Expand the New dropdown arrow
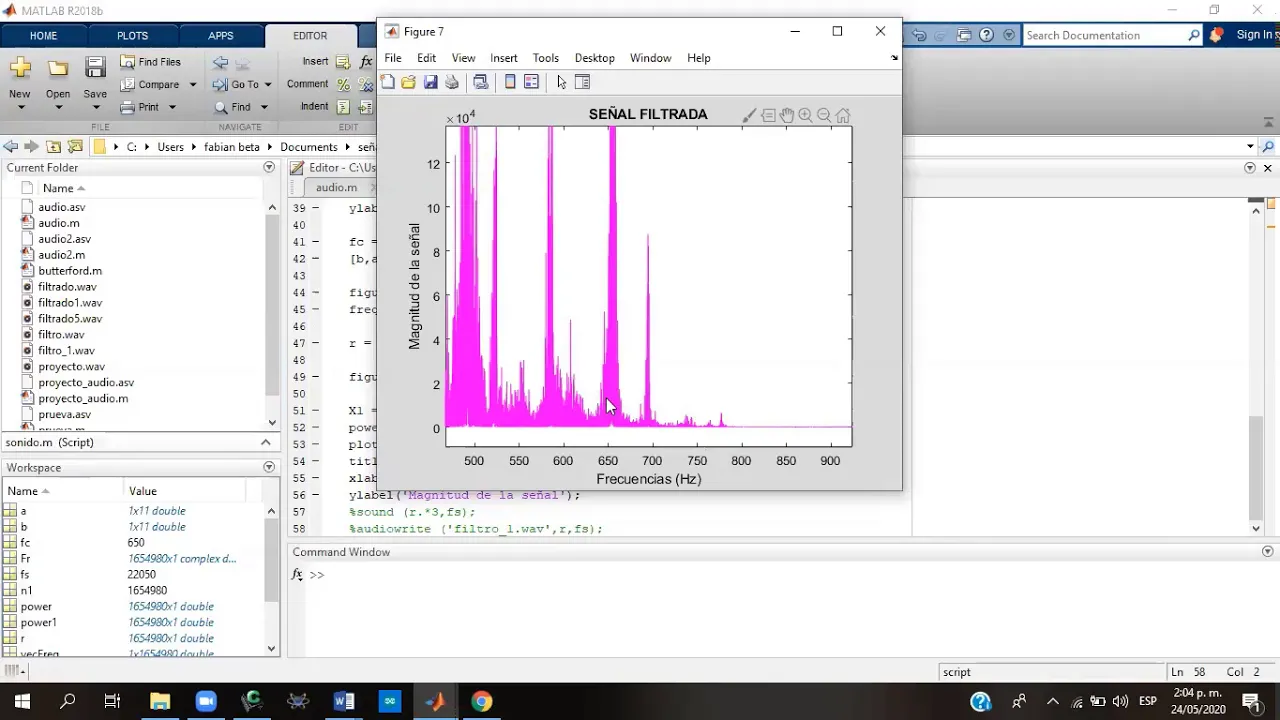Viewport: 1280px width, 720px height. [20, 108]
